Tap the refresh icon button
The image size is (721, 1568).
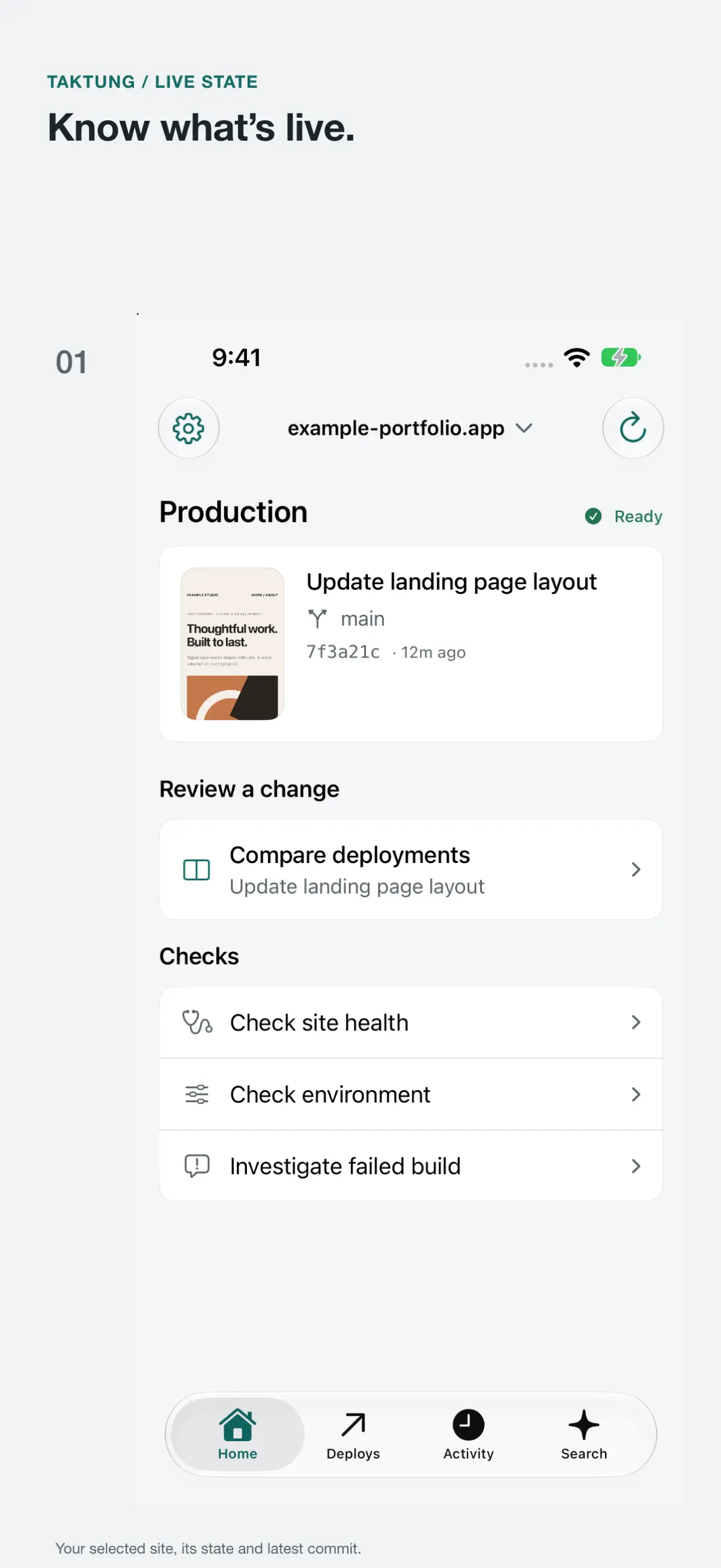(633, 428)
